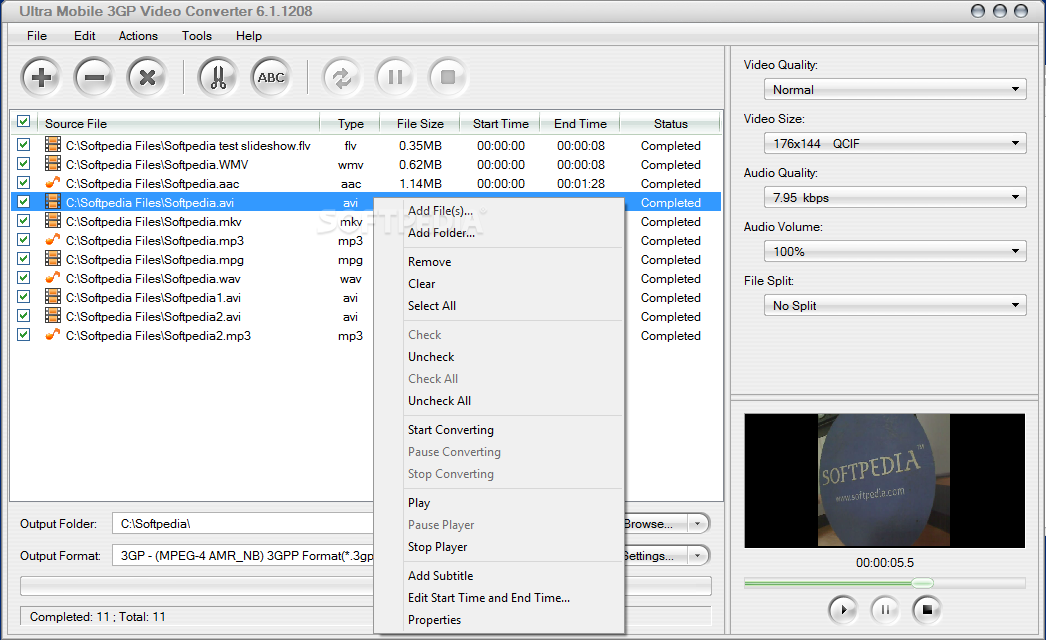This screenshot has width=1046, height=640.
Task: Sort by the Type column header
Action: tap(350, 123)
